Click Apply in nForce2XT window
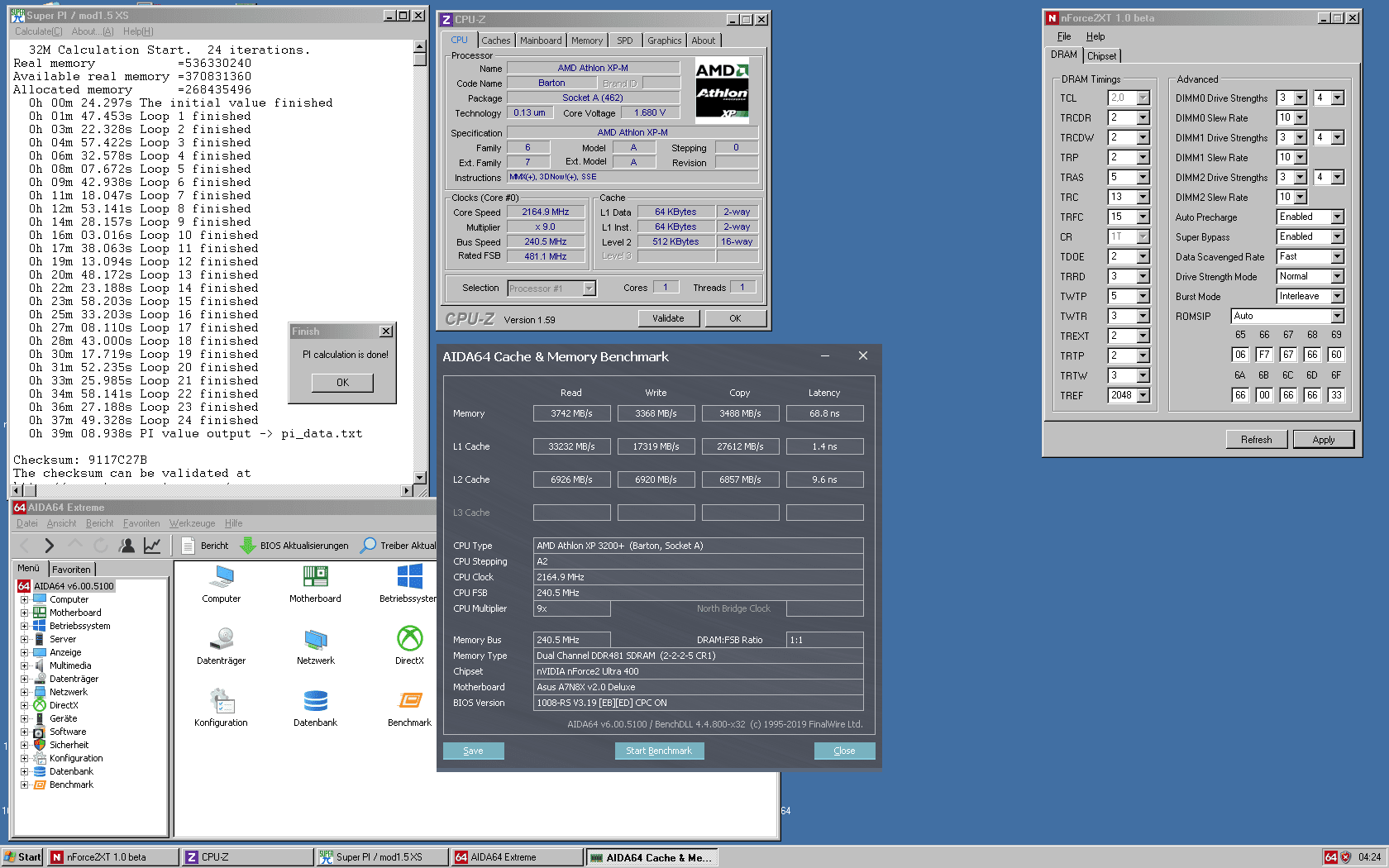This screenshot has width=1389, height=868. pos(1323,440)
